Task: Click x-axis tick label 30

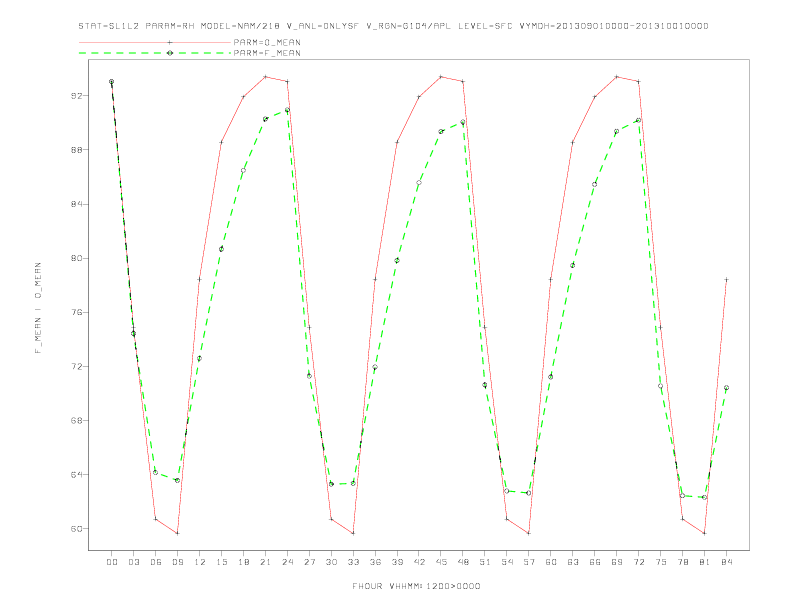Action: tap(331, 562)
